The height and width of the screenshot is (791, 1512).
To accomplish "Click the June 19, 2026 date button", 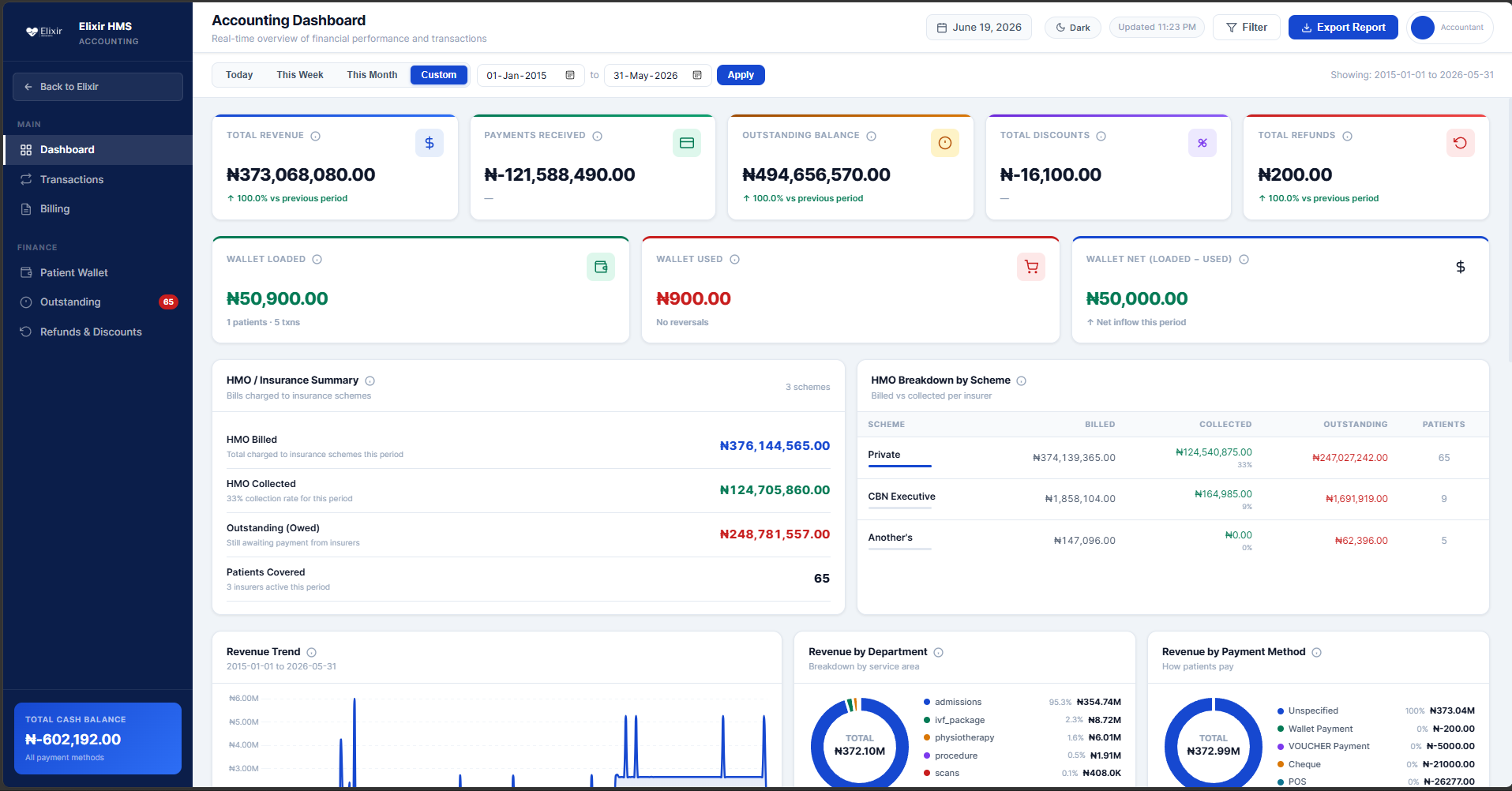I will 979,28.
